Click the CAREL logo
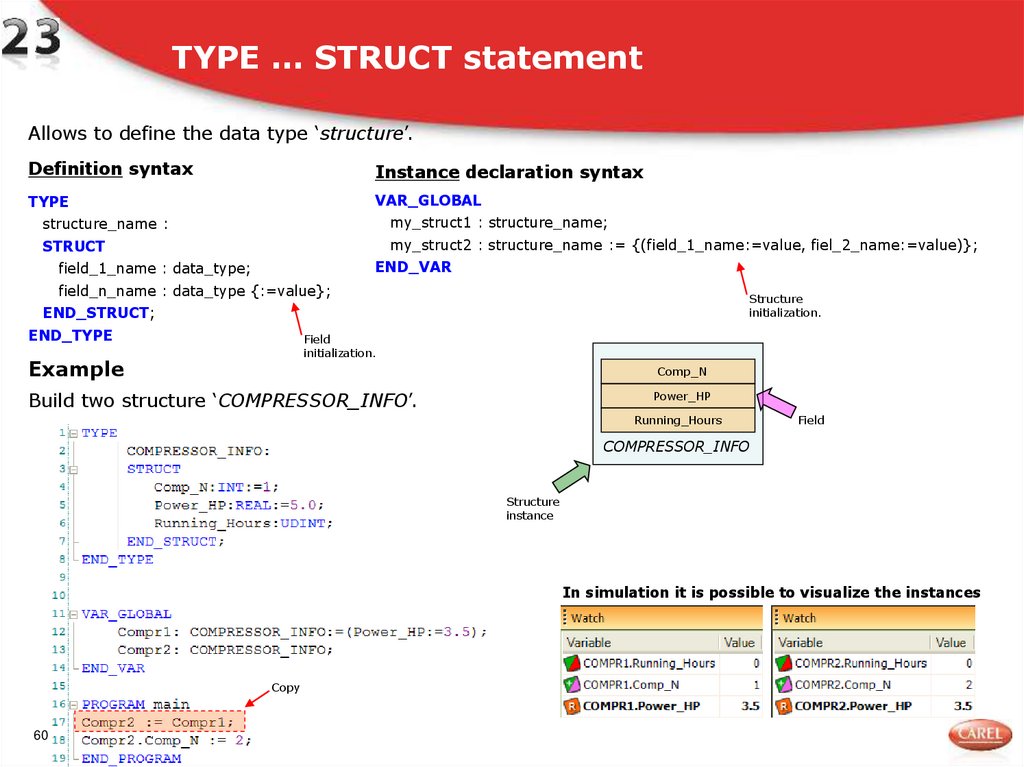The height and width of the screenshot is (767, 1024). (978, 733)
